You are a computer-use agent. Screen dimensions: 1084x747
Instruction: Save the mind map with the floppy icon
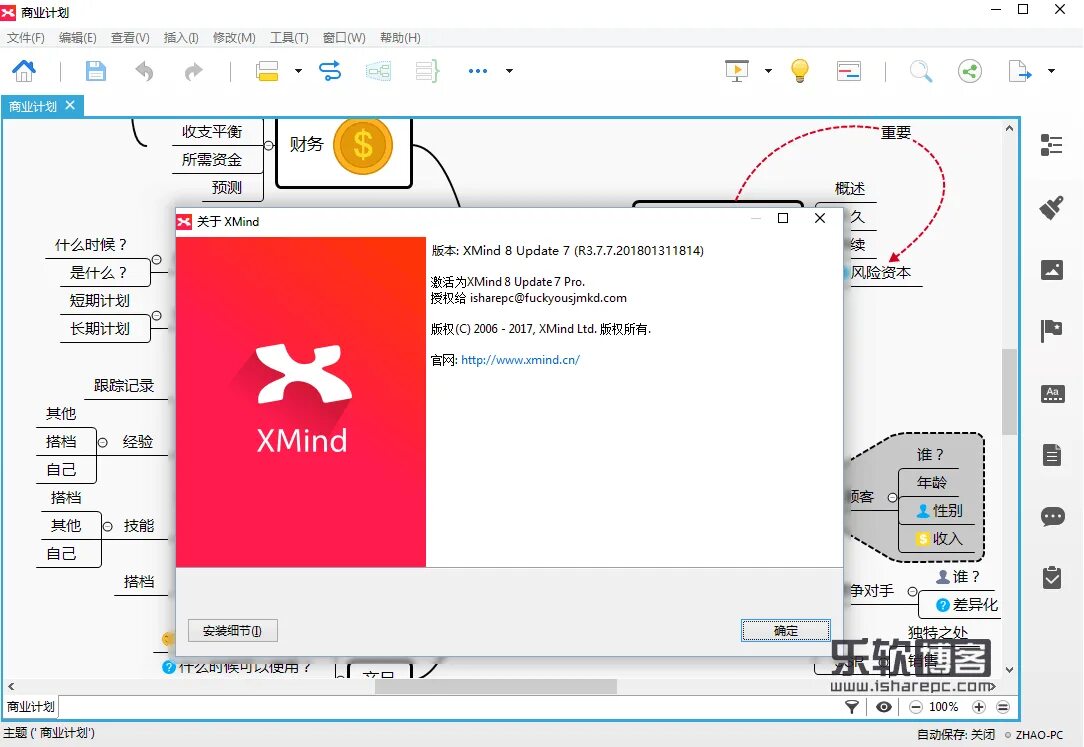pyautogui.click(x=95, y=70)
